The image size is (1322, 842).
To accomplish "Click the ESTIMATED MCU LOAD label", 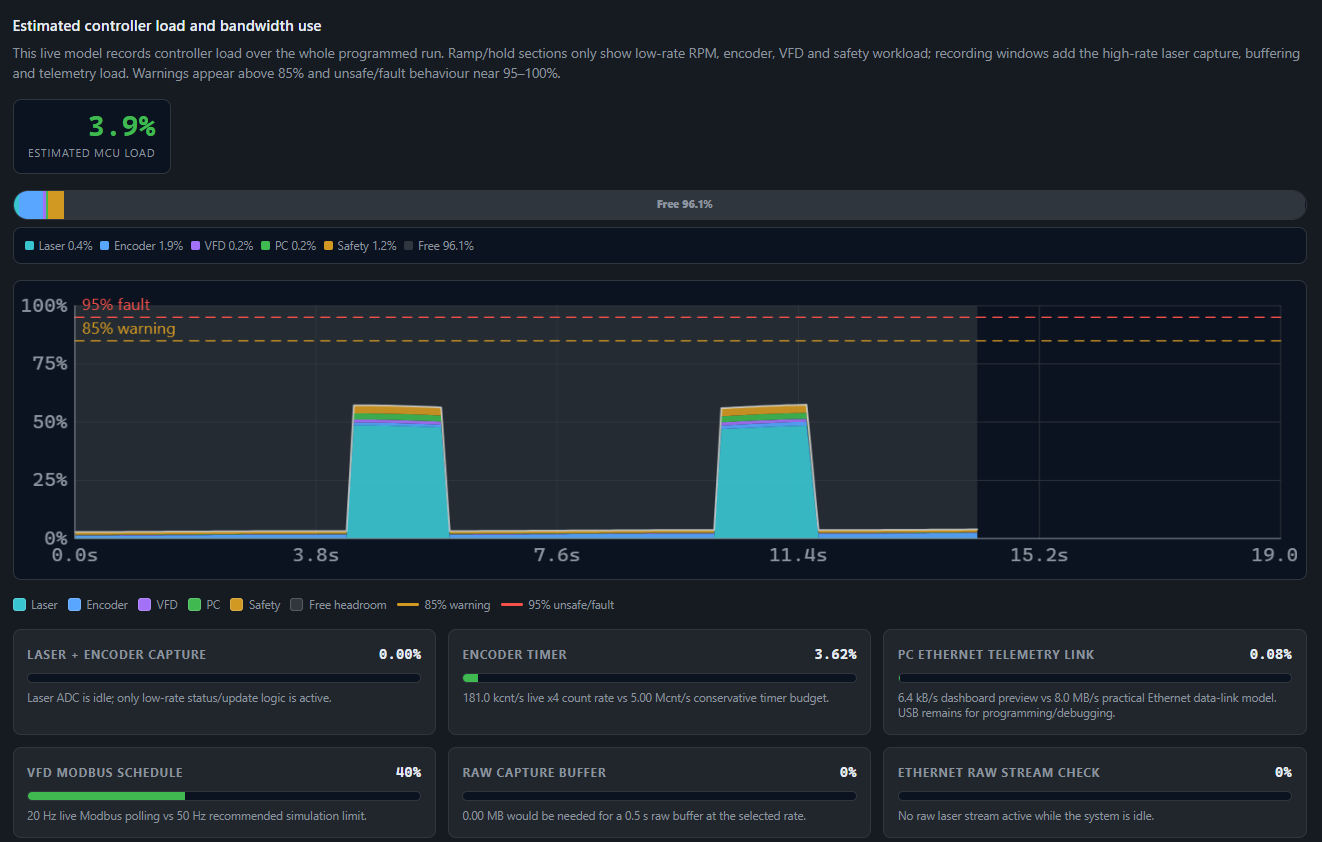I will click(x=92, y=153).
